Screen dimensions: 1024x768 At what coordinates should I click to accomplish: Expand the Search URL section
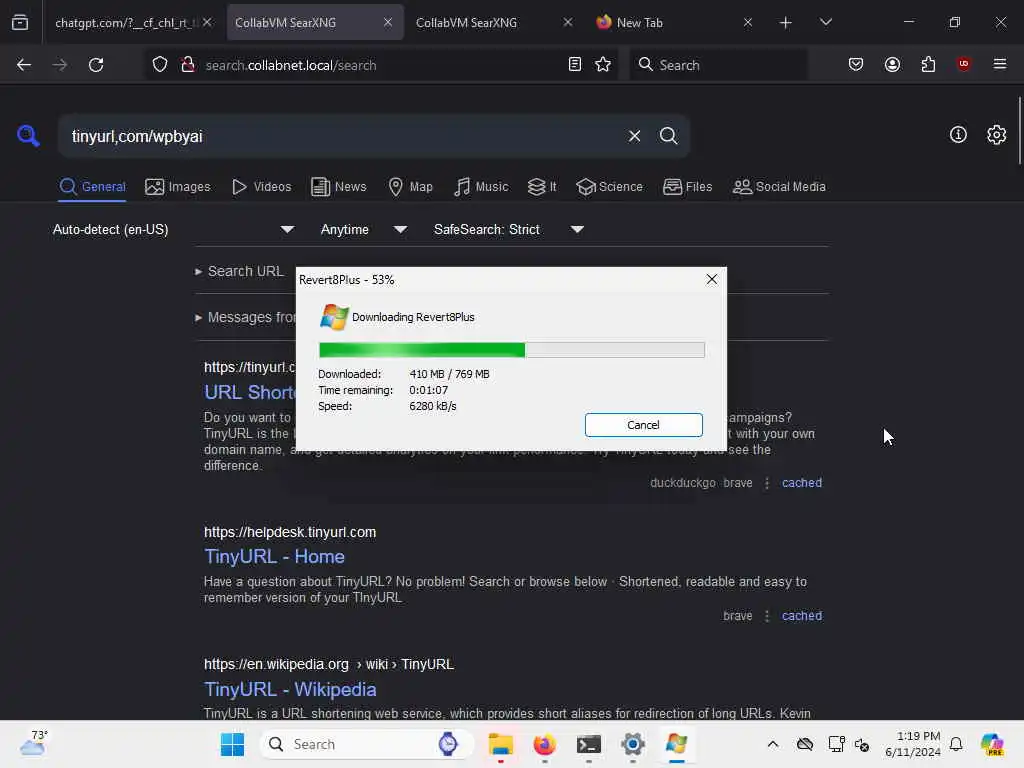pos(239,271)
